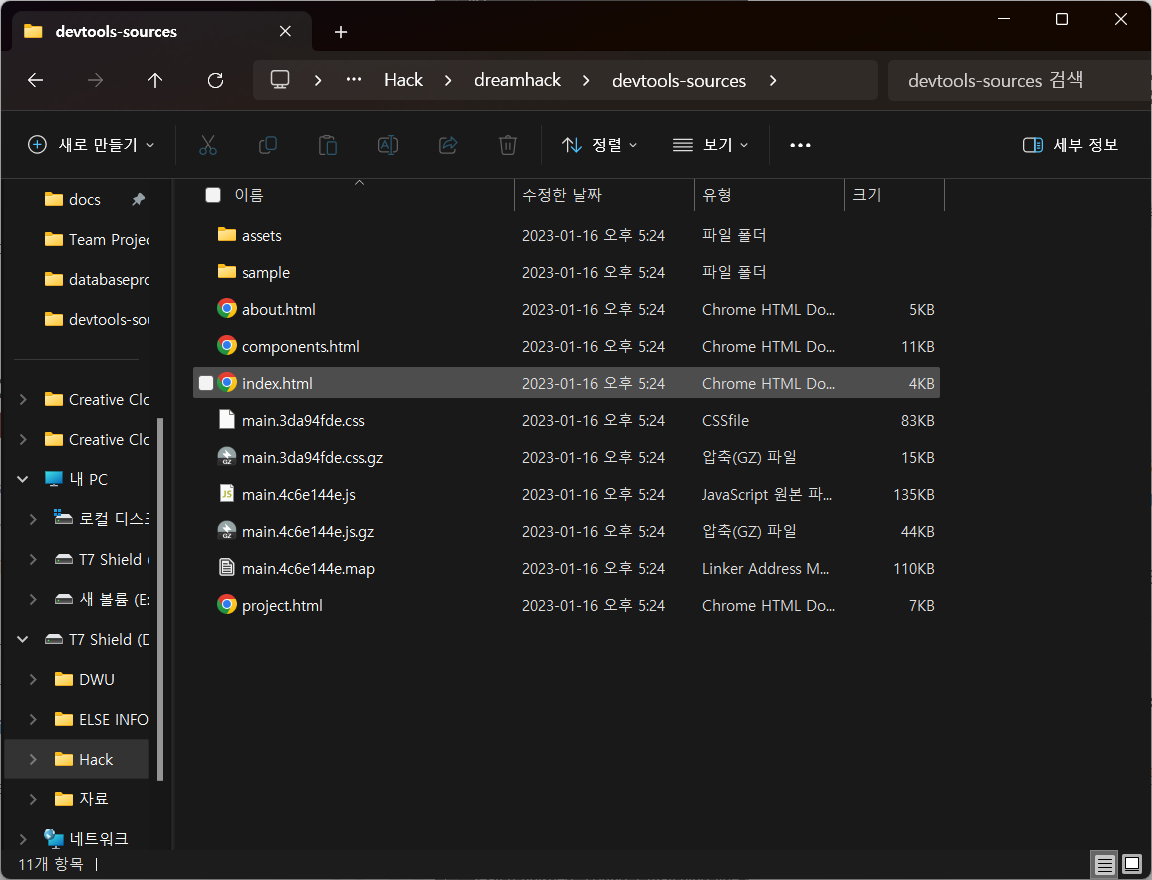Close the devtools-sources tab

(286, 32)
